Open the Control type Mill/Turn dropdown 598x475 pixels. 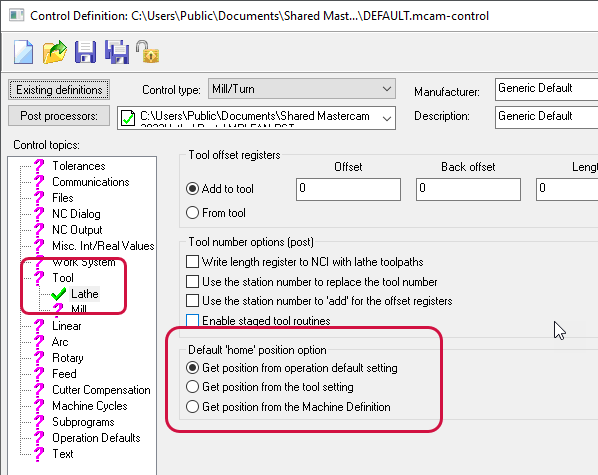[x=302, y=89]
